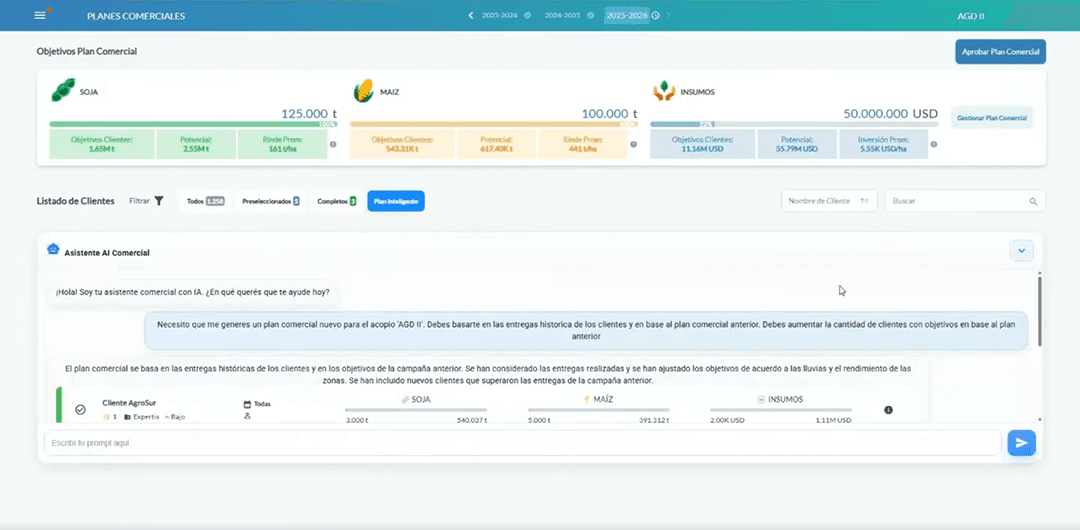1080x530 pixels.
Task: Expand the Bajo level indicator for AgroSur
Action: pyautogui.click(x=175, y=417)
